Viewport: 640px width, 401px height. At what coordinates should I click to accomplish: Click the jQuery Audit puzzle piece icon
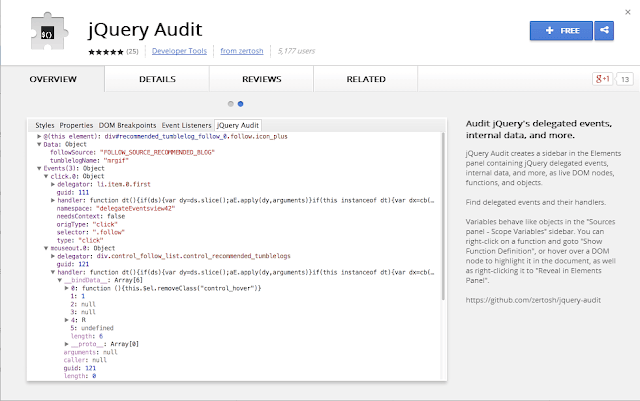(48, 31)
